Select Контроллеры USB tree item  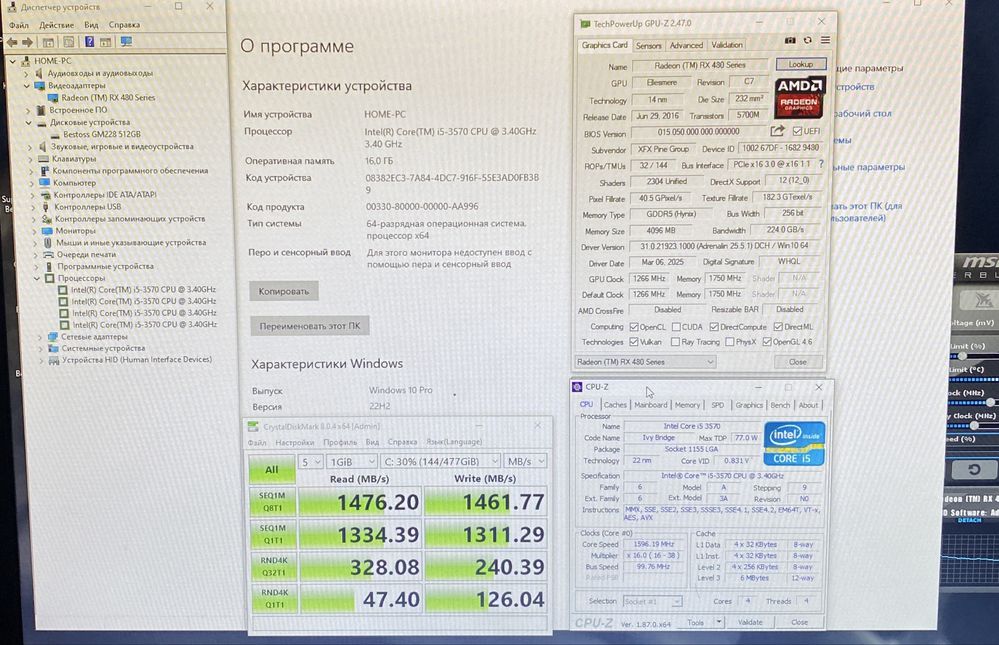pyautogui.click(x=82, y=207)
